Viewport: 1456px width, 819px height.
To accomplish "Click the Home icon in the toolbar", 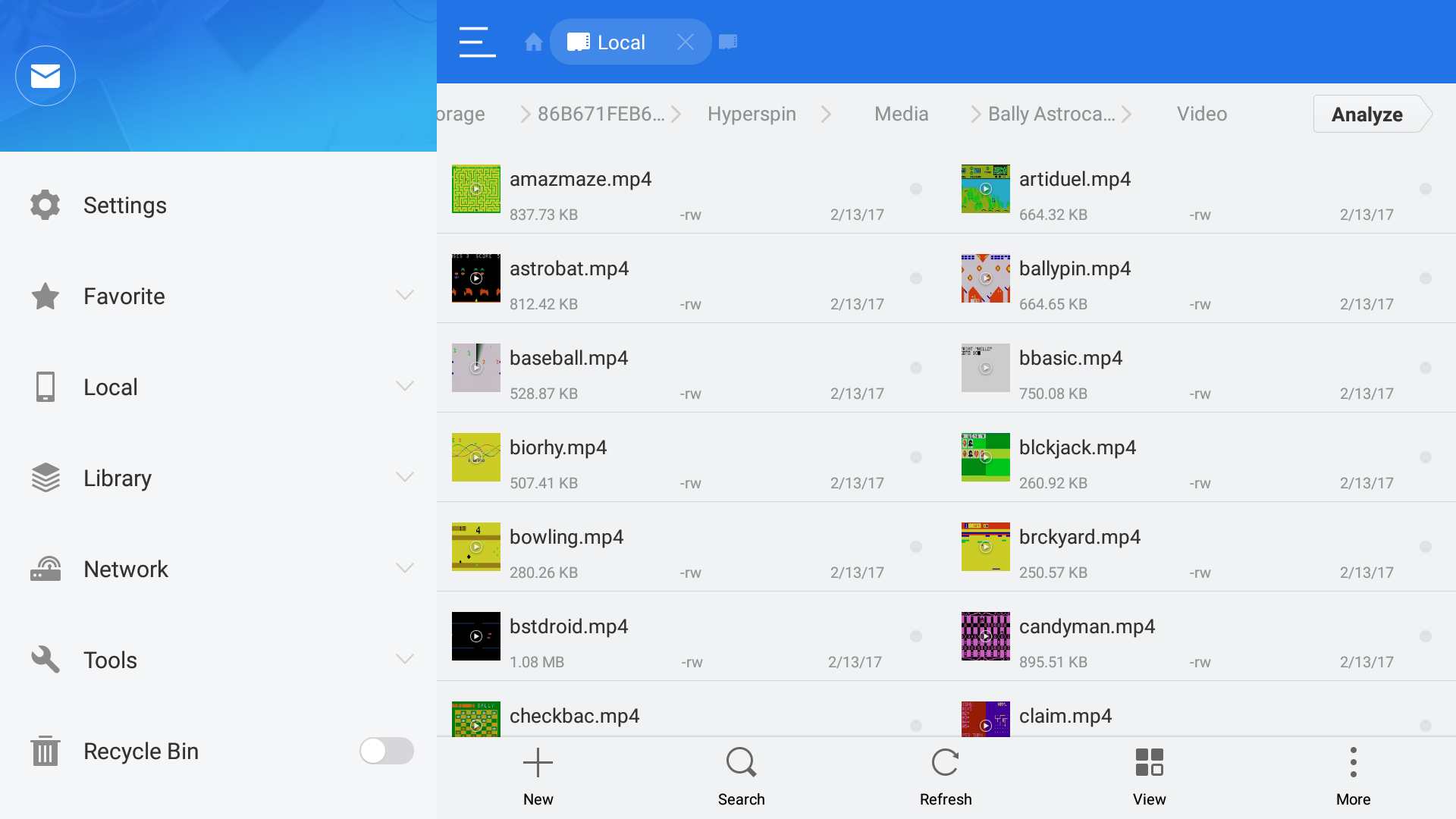I will [x=533, y=42].
